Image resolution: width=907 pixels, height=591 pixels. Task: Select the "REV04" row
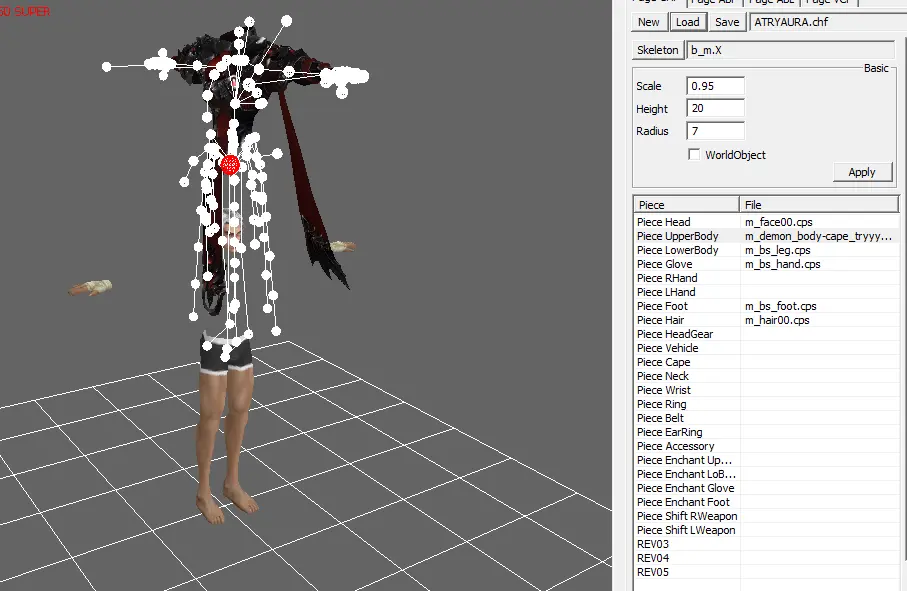(766, 558)
